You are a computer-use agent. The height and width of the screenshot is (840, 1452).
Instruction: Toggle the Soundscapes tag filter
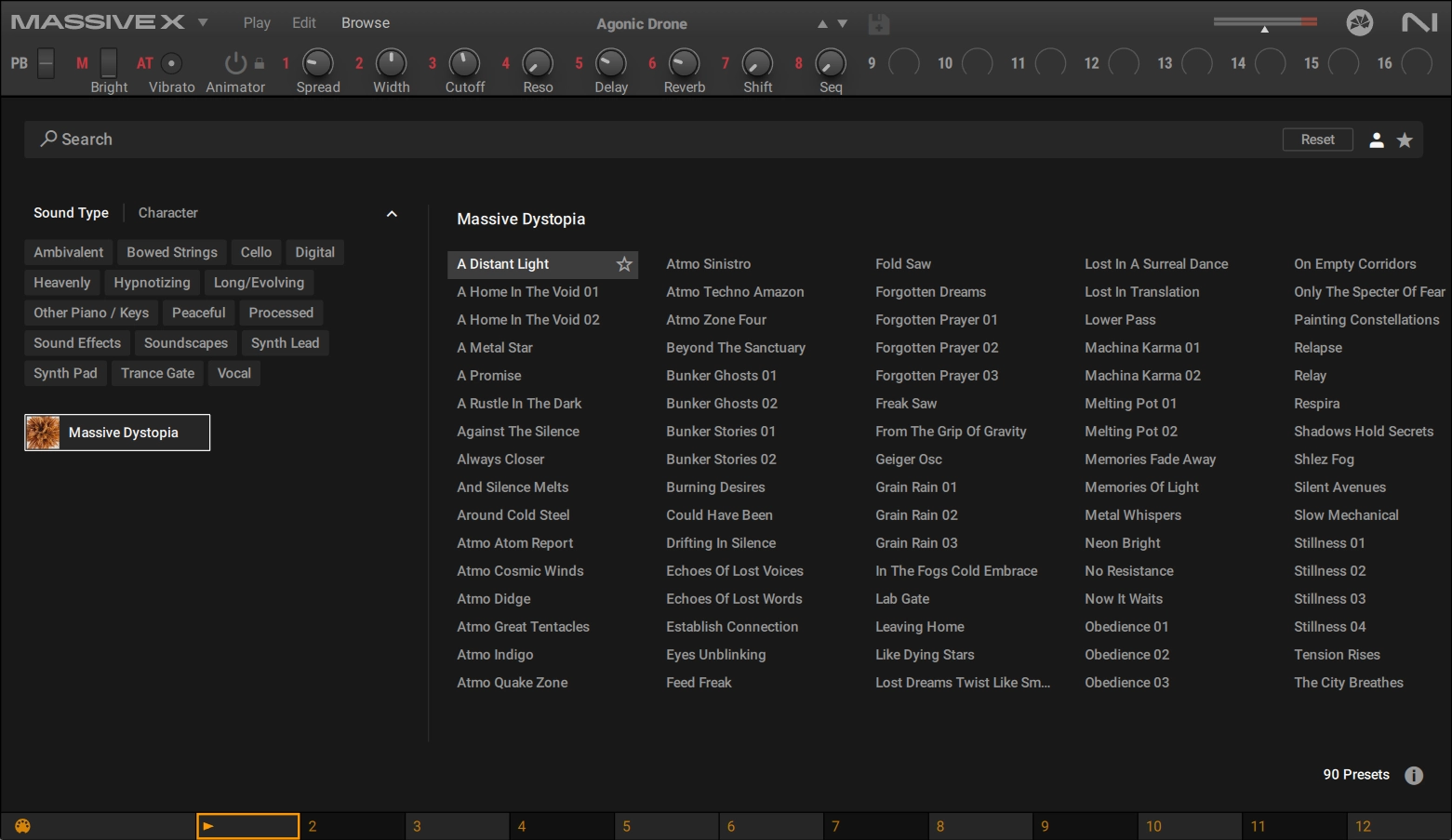coord(186,343)
